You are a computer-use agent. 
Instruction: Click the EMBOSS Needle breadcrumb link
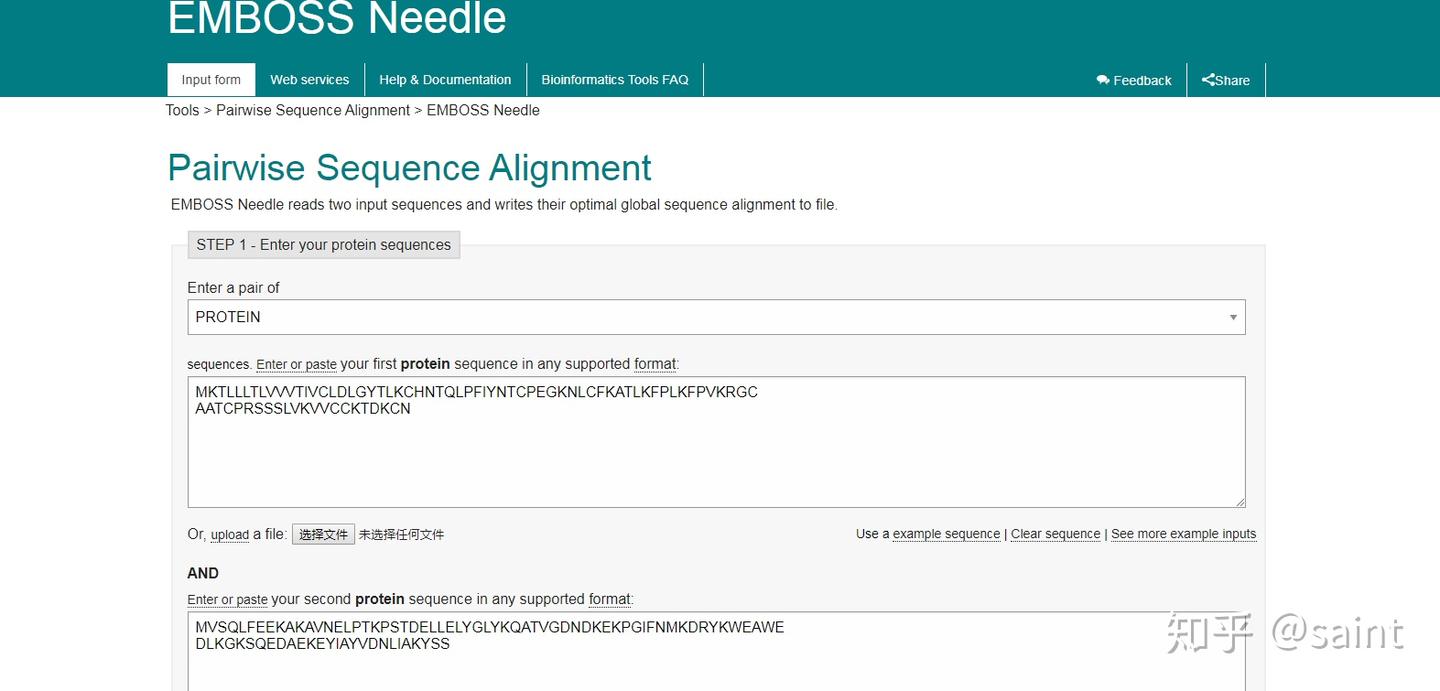coord(483,110)
